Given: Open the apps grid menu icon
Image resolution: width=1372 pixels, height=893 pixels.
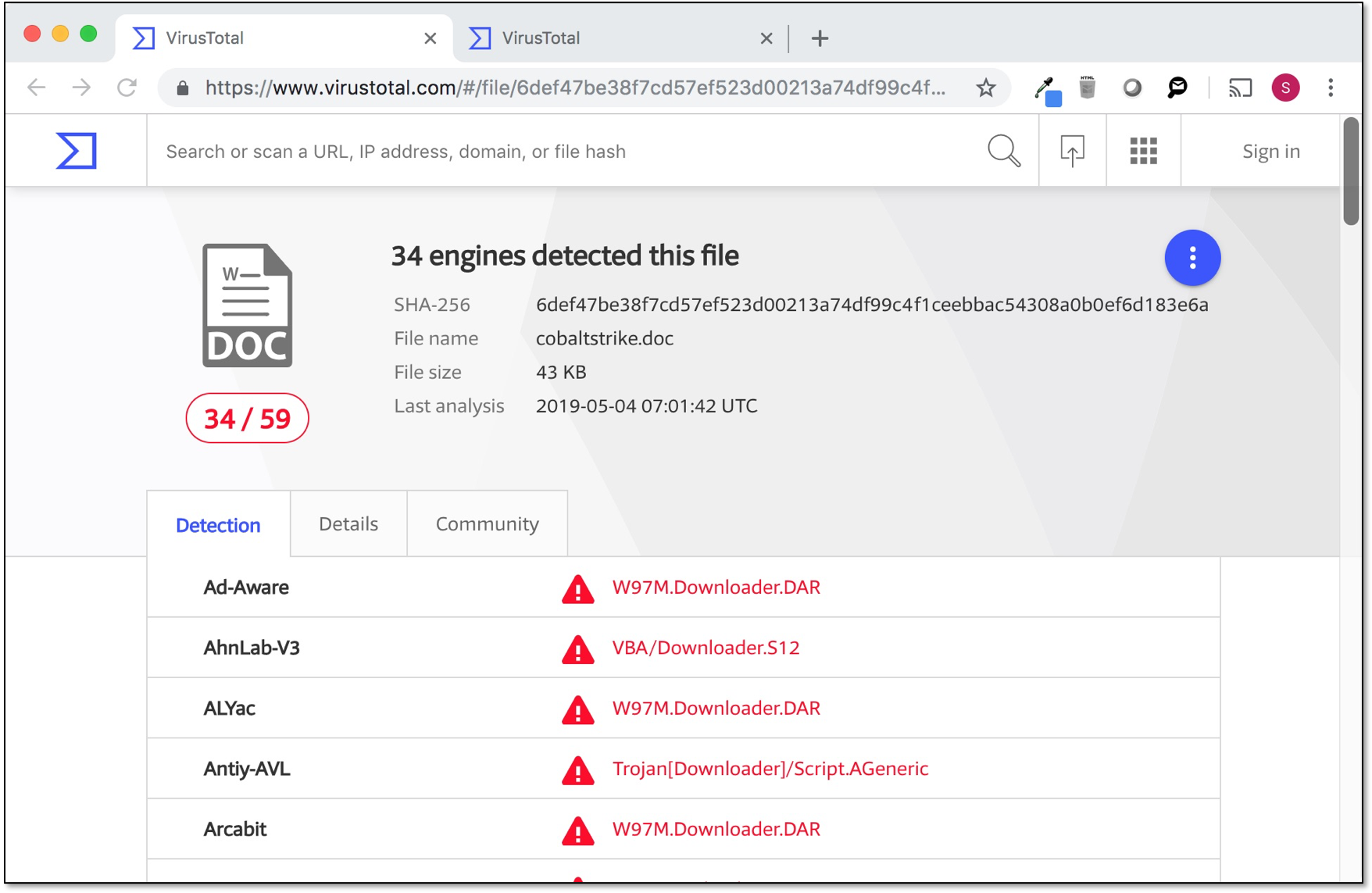Looking at the screenshot, I should click(1143, 151).
